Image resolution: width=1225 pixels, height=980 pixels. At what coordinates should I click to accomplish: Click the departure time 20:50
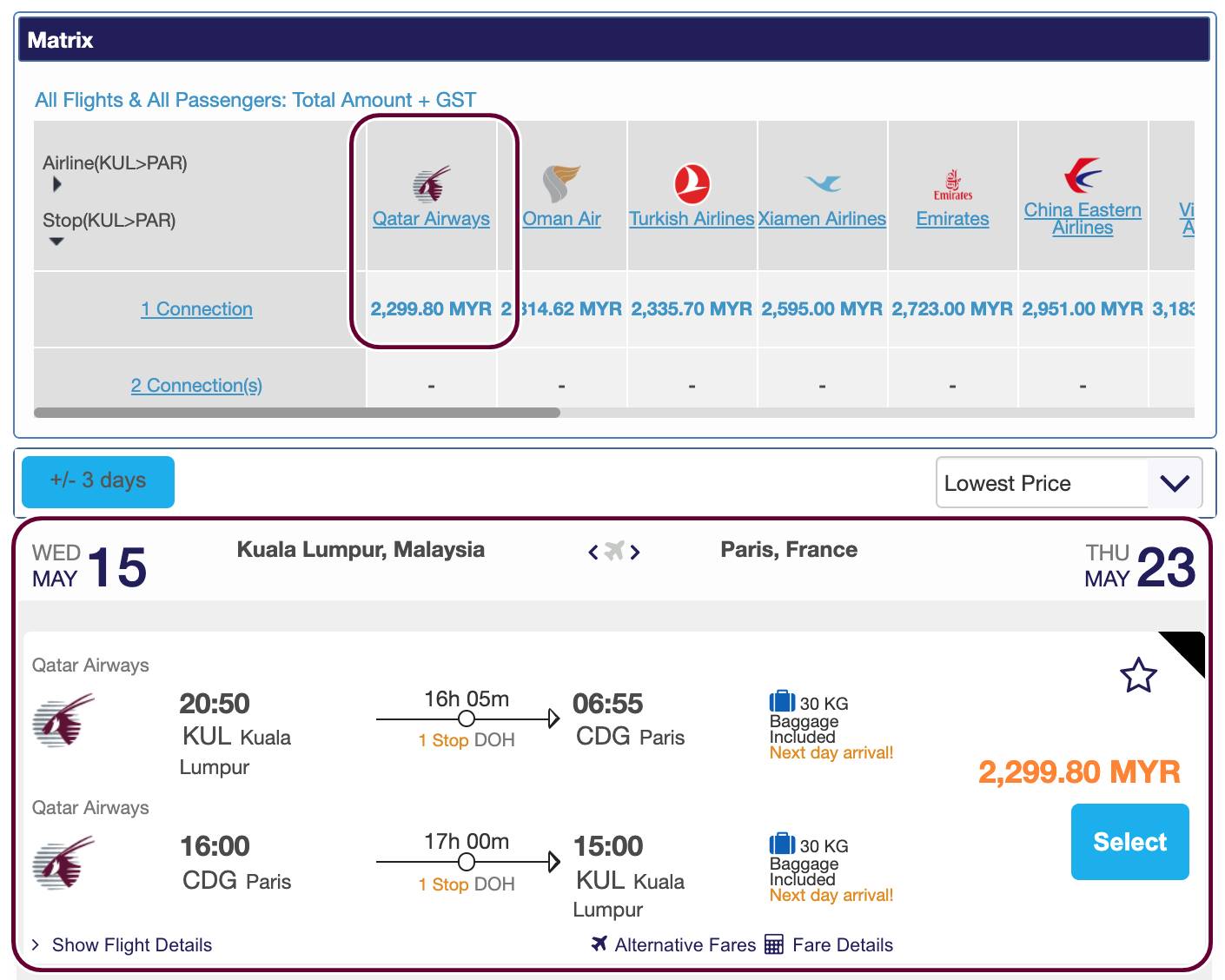click(x=215, y=704)
